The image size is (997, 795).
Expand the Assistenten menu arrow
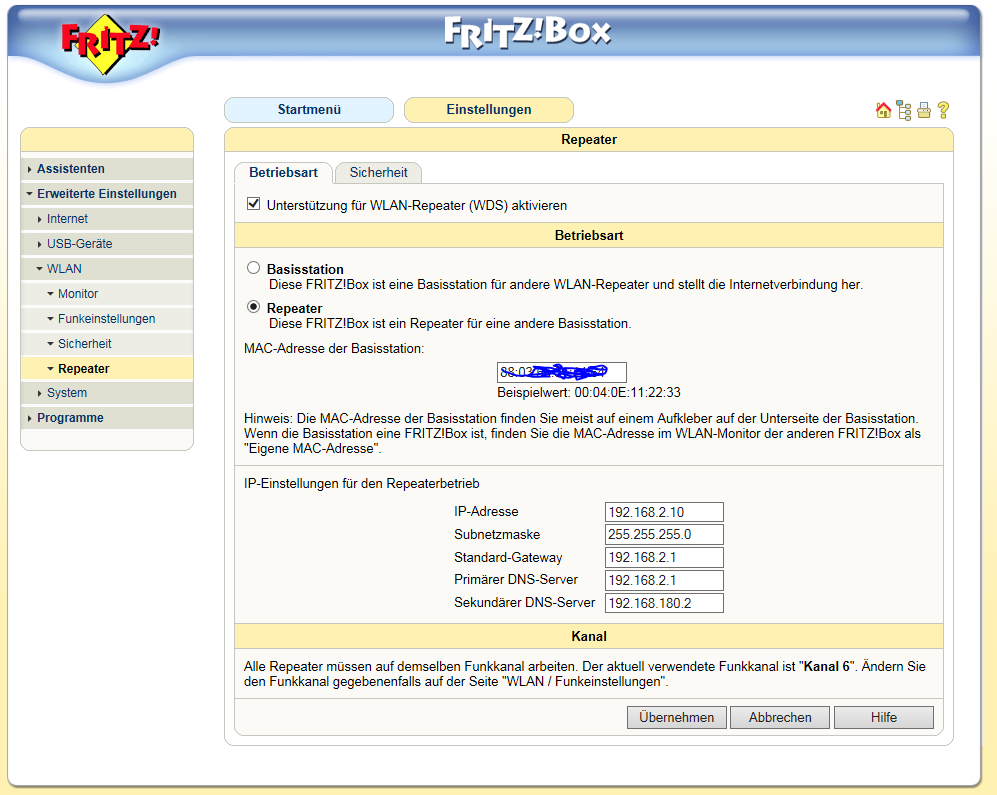29,169
